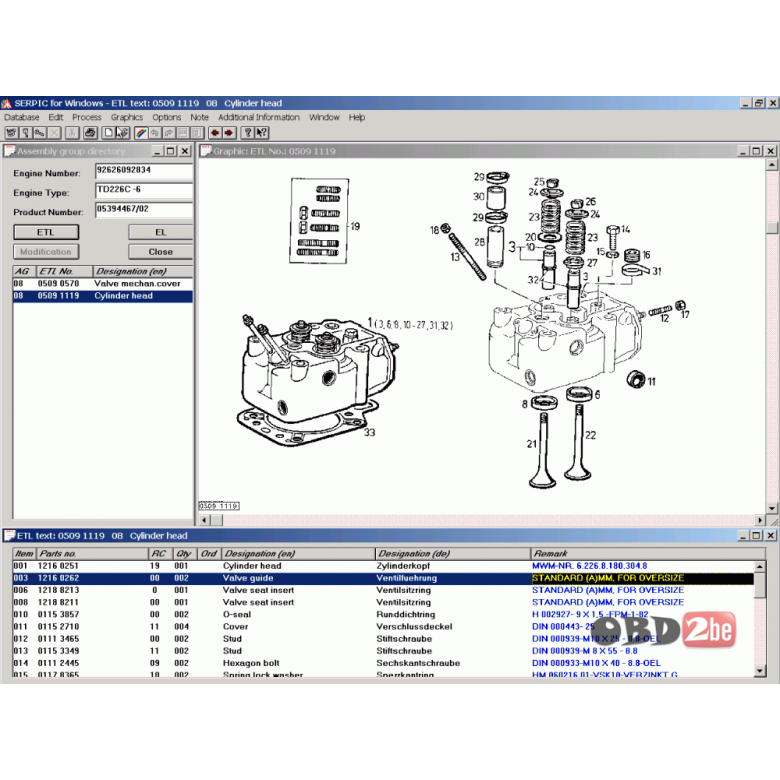Click the Modification button
Image resolution: width=780 pixels, height=780 pixels.
click(x=46, y=252)
